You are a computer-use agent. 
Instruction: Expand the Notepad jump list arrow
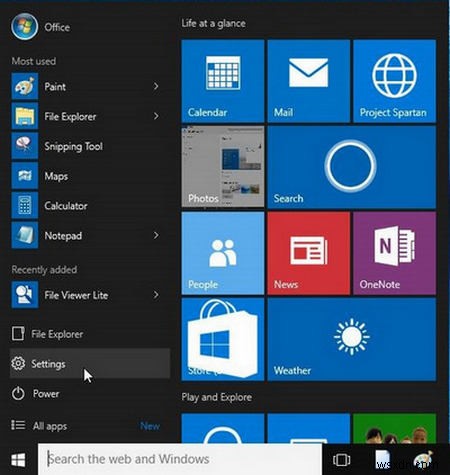[x=156, y=235]
